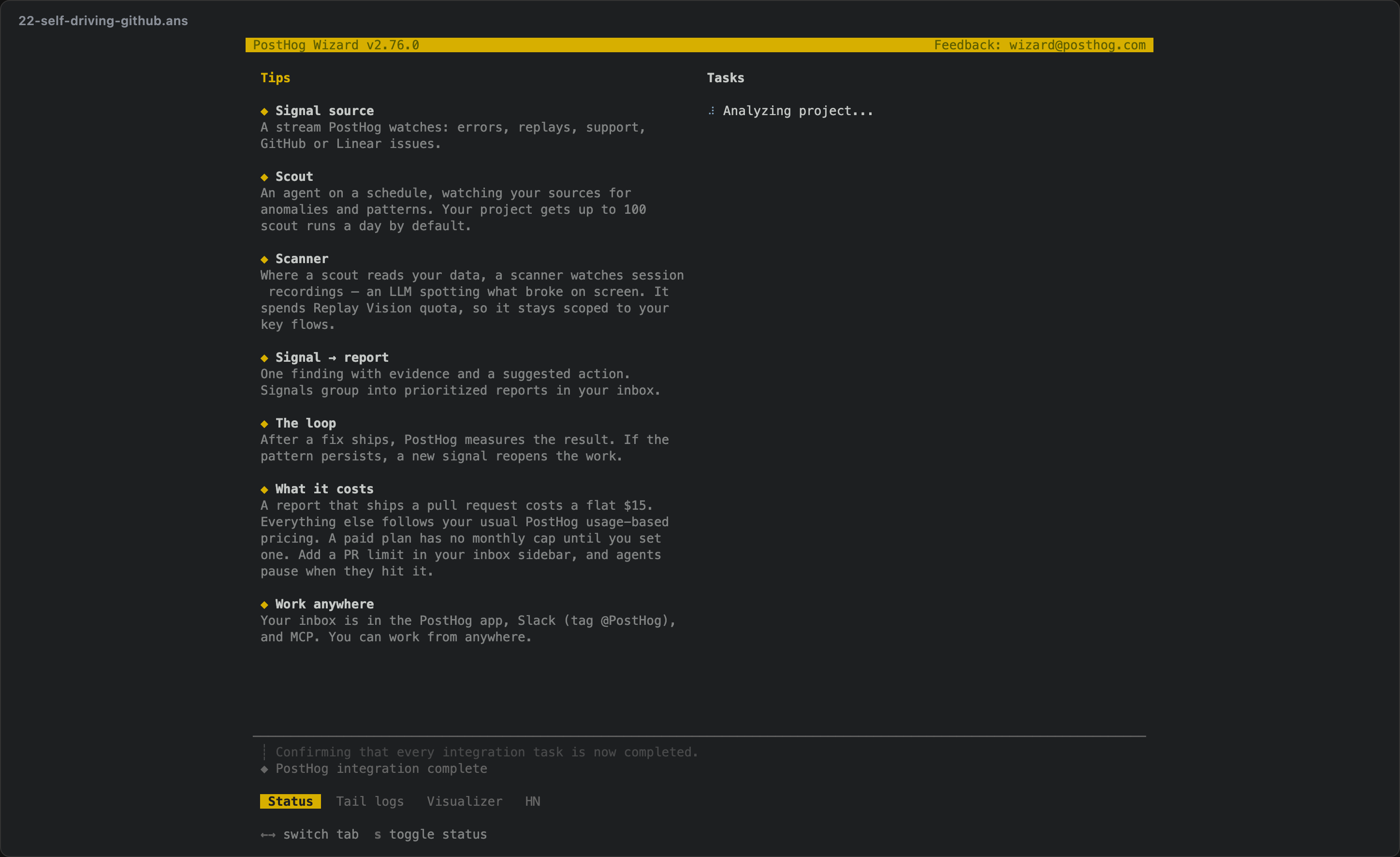Click the Feedback wizard@posthog.com email

click(x=1040, y=45)
